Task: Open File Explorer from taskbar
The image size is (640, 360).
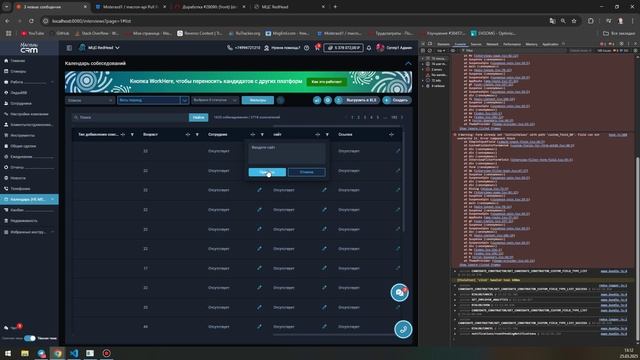Action: [x=25, y=353]
